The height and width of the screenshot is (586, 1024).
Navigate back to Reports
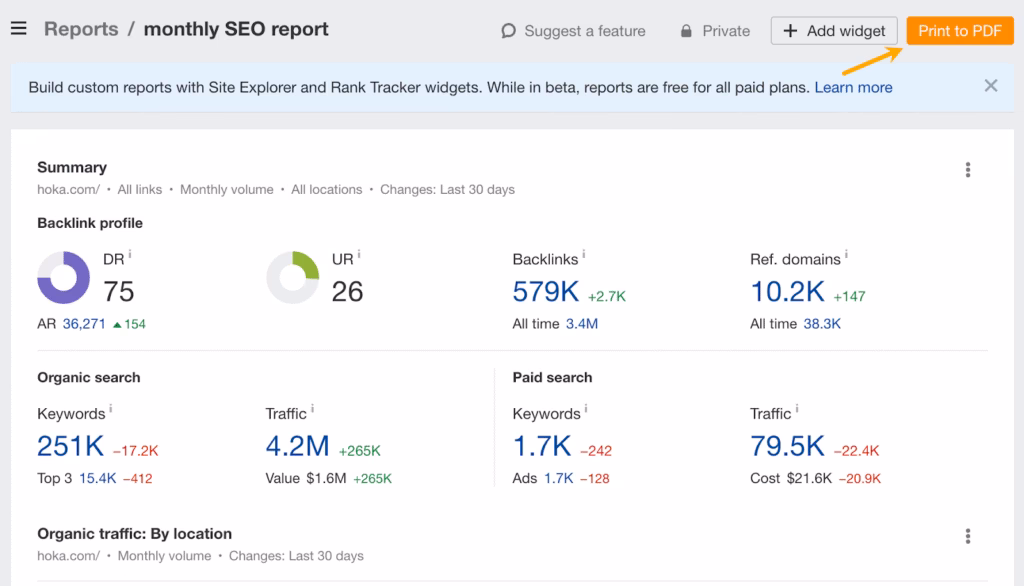[80, 29]
